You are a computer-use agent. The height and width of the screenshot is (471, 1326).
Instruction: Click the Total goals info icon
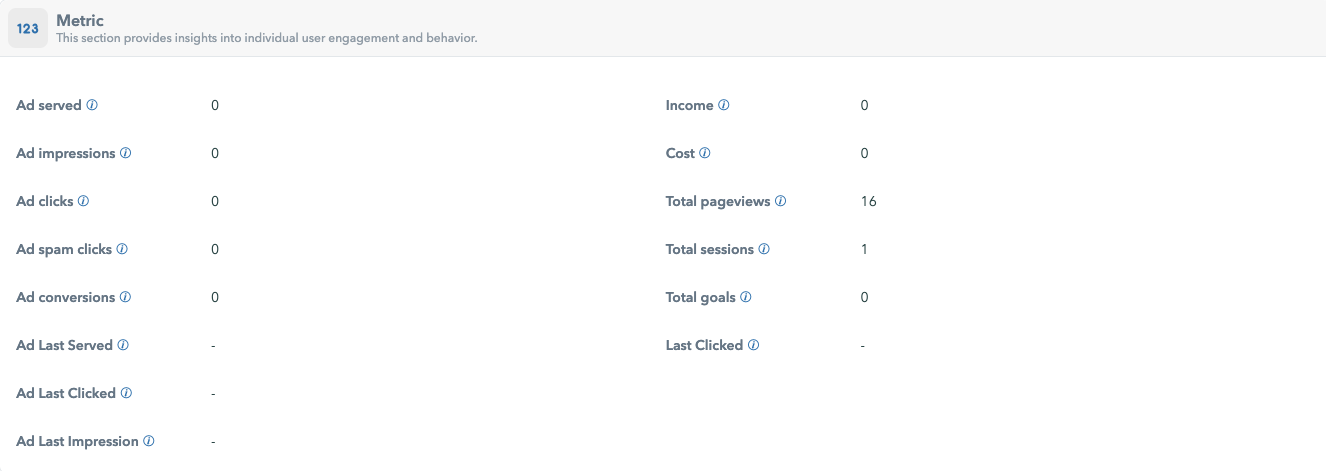click(x=746, y=297)
